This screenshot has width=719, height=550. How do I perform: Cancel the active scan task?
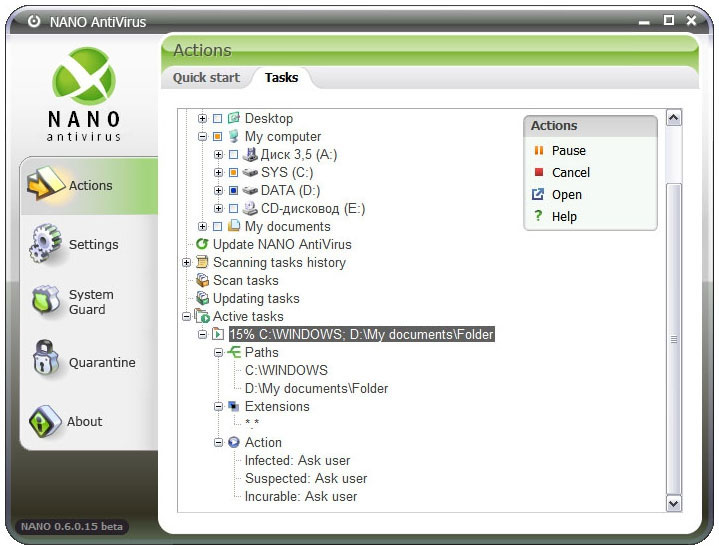[x=570, y=172]
